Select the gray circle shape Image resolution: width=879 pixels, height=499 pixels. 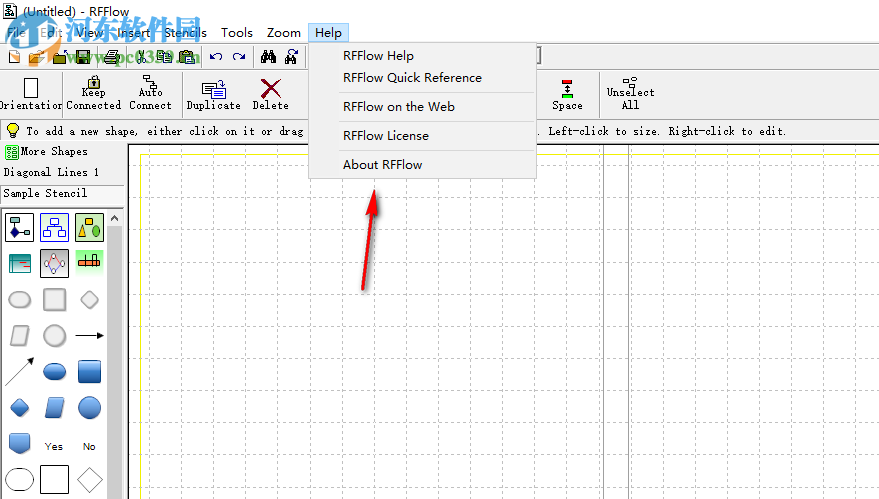(x=54, y=335)
